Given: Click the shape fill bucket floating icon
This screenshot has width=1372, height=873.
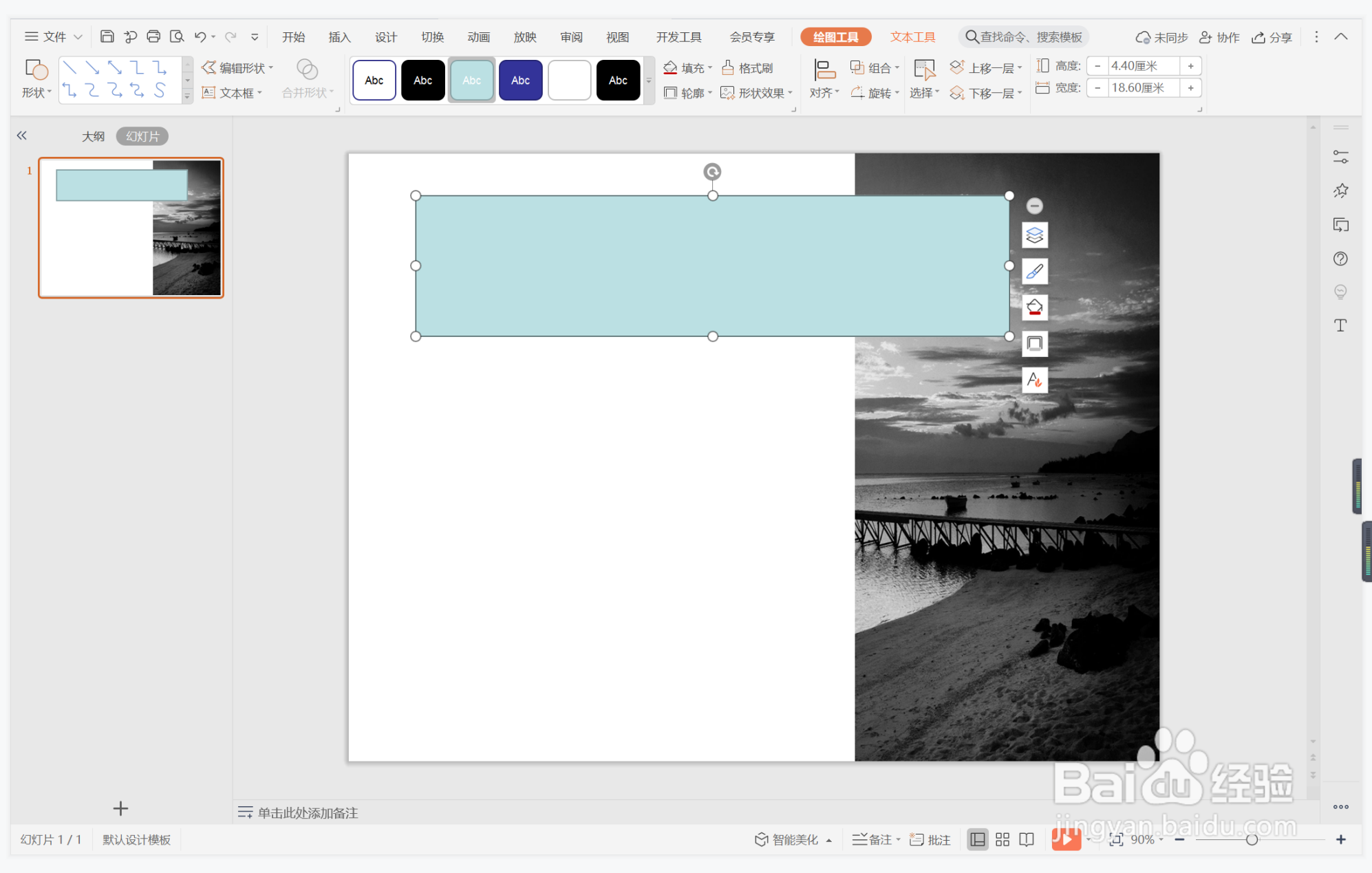Looking at the screenshot, I should pos(1034,308).
